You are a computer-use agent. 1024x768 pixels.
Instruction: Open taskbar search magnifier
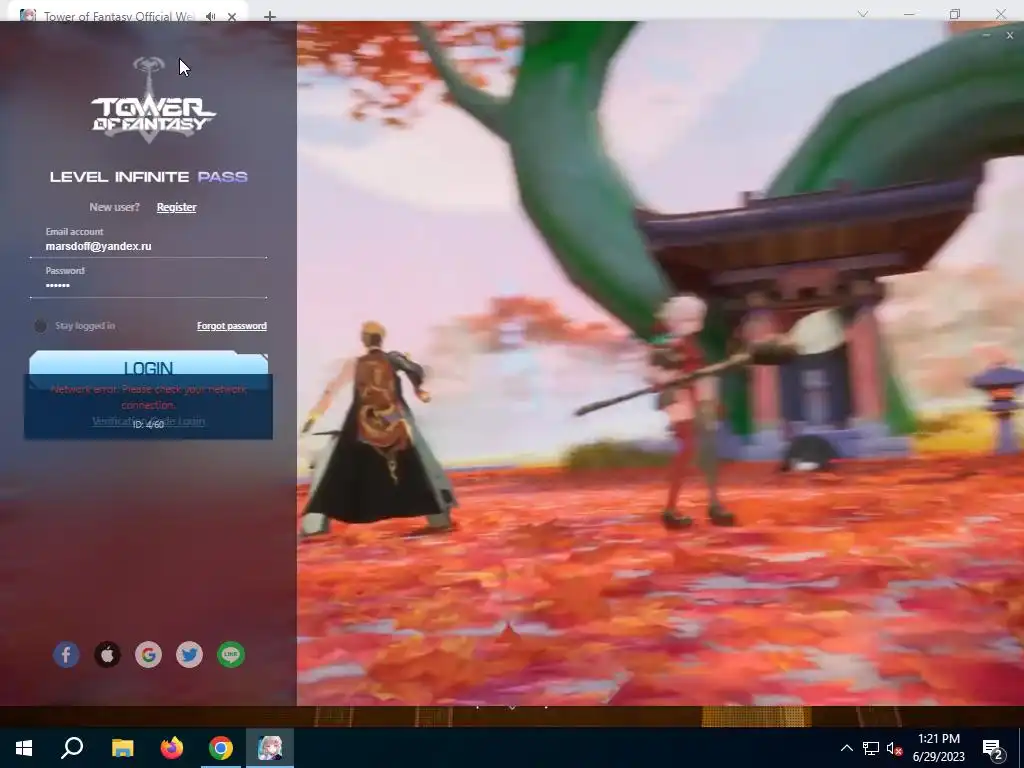tap(72, 748)
